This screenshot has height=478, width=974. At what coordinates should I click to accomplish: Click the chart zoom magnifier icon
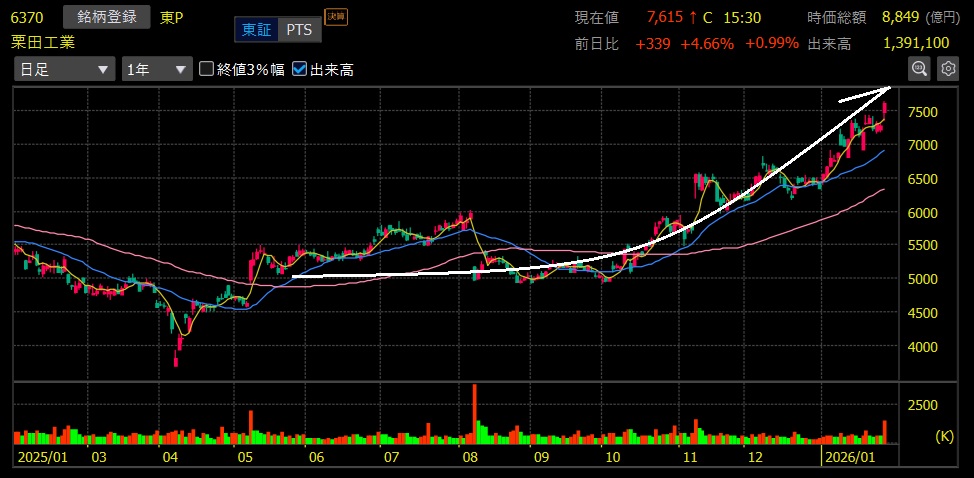coord(918,68)
